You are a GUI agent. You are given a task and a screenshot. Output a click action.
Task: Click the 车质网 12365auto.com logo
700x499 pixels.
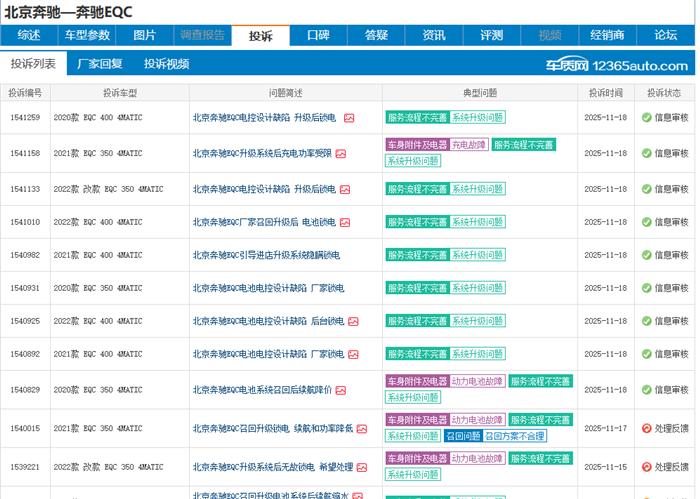point(617,65)
